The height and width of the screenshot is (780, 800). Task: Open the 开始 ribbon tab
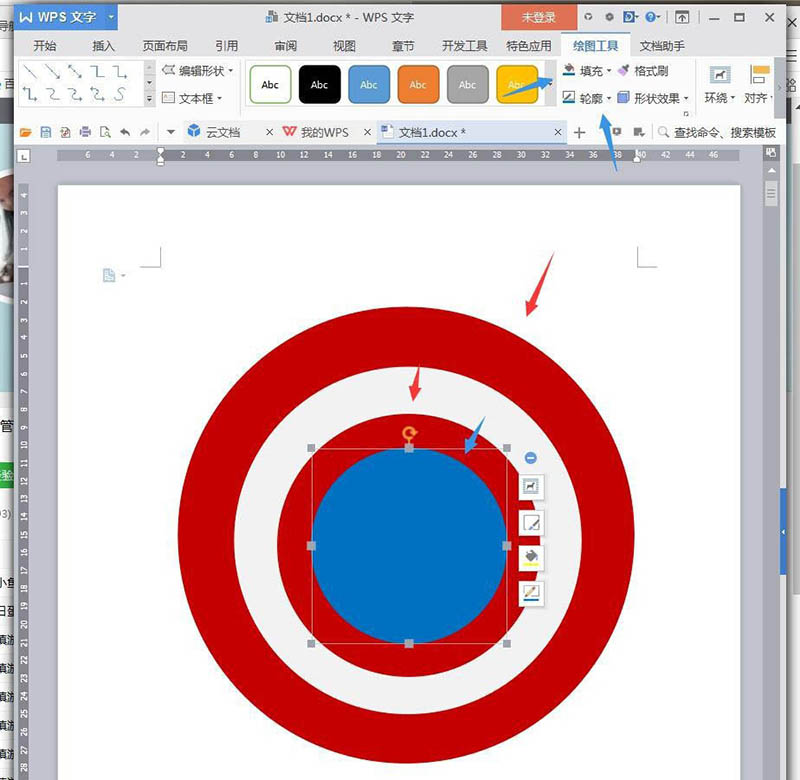pos(45,46)
